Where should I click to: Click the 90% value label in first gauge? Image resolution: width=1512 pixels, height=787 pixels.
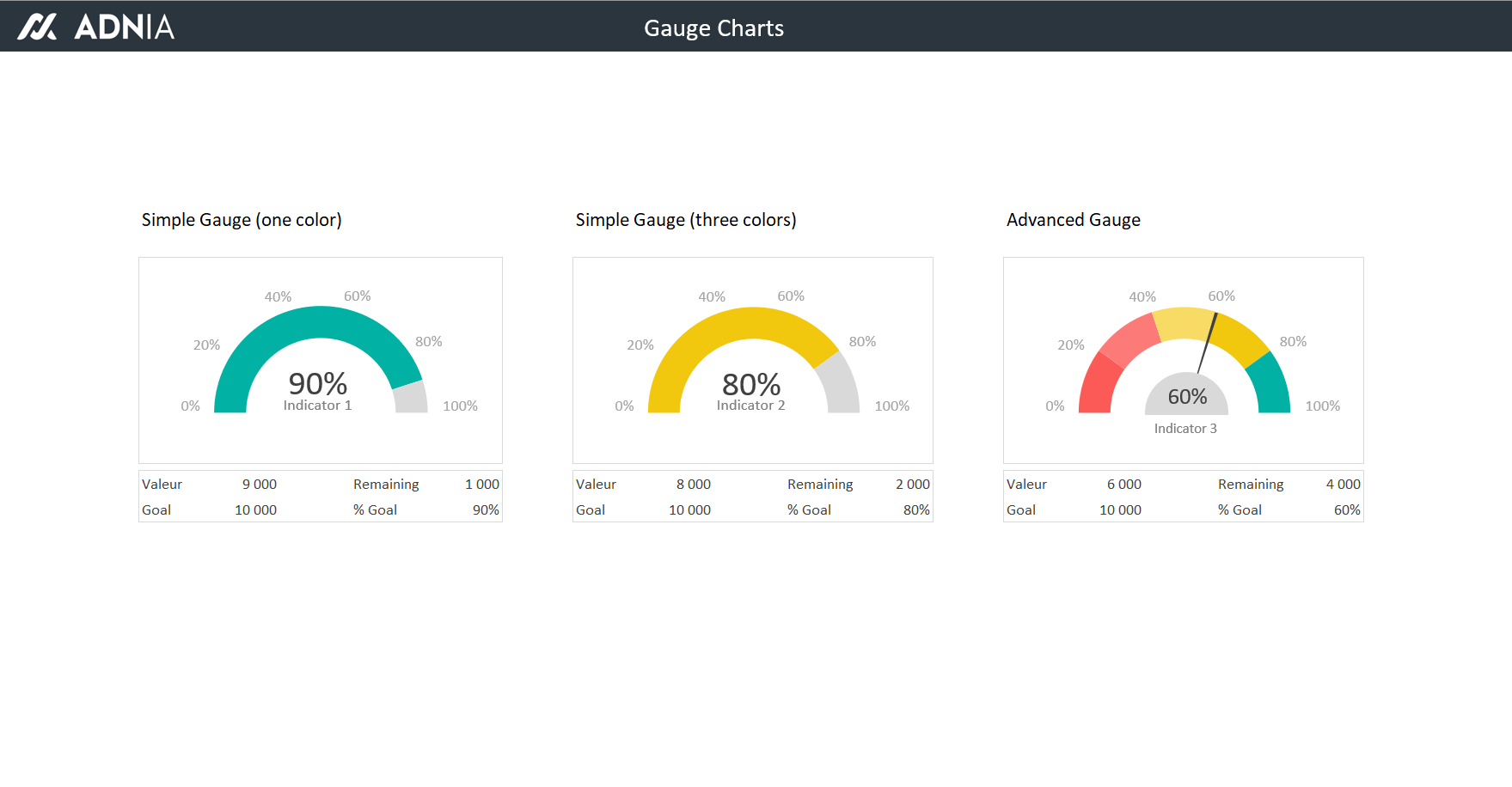317,383
